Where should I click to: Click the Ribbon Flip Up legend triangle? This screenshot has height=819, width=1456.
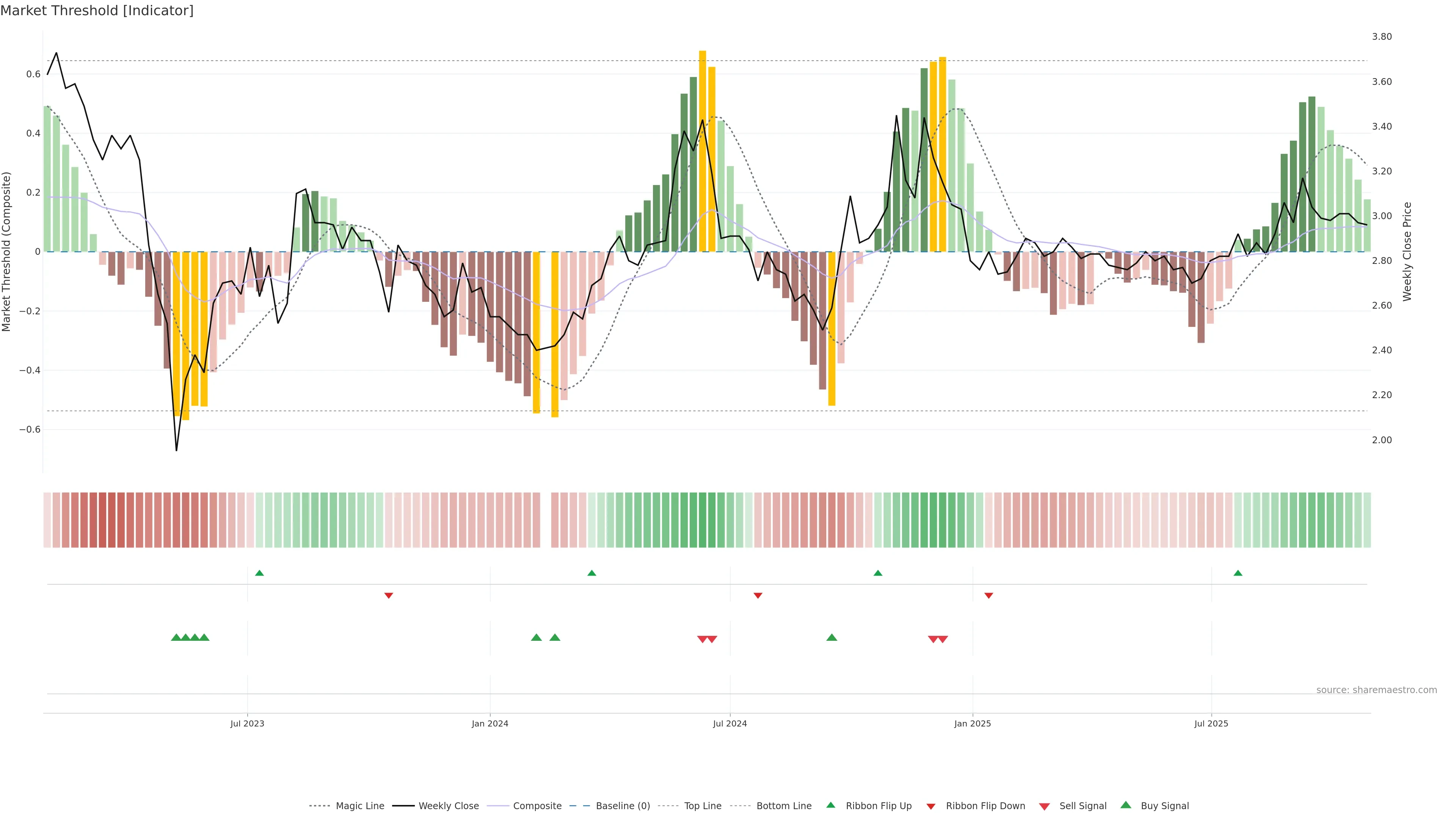pos(830,805)
